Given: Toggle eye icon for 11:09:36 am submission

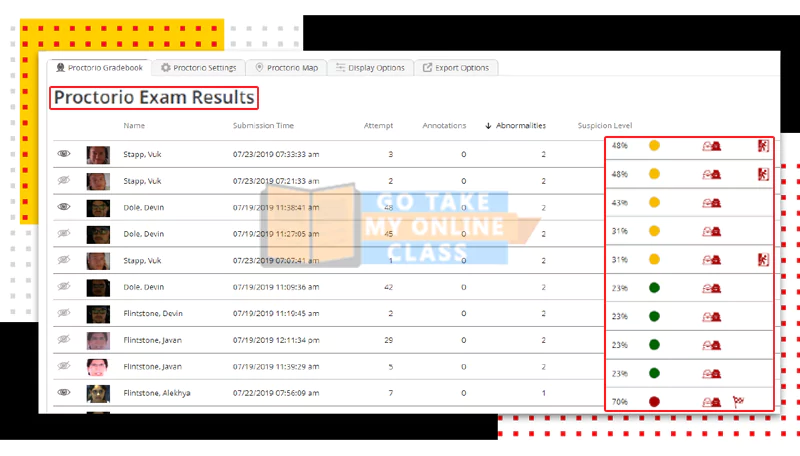Looking at the screenshot, I should pos(64,286).
